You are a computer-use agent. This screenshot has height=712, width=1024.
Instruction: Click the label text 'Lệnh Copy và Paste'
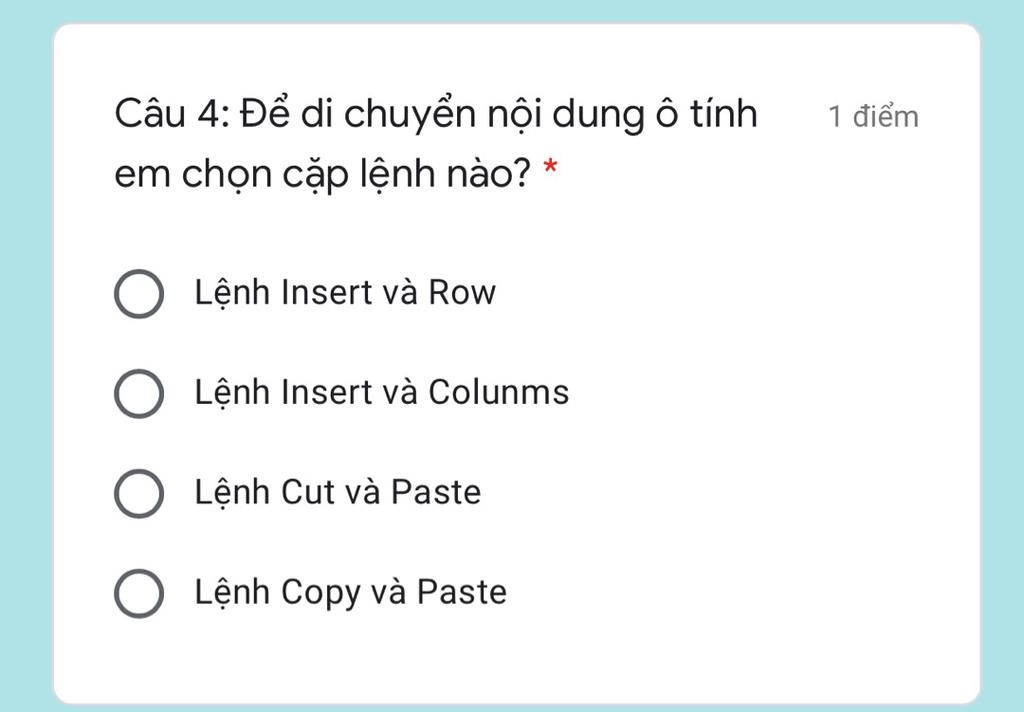point(350,594)
